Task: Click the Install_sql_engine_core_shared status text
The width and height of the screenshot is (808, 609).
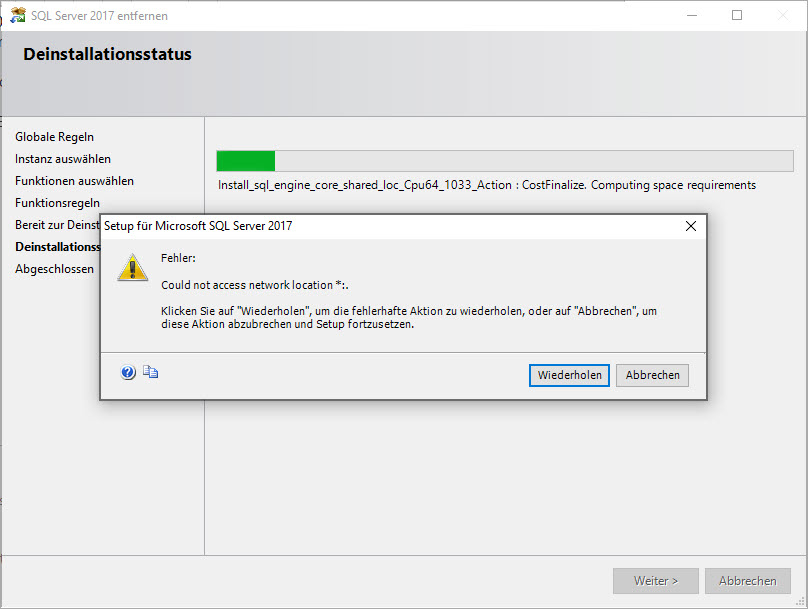Action: (487, 185)
